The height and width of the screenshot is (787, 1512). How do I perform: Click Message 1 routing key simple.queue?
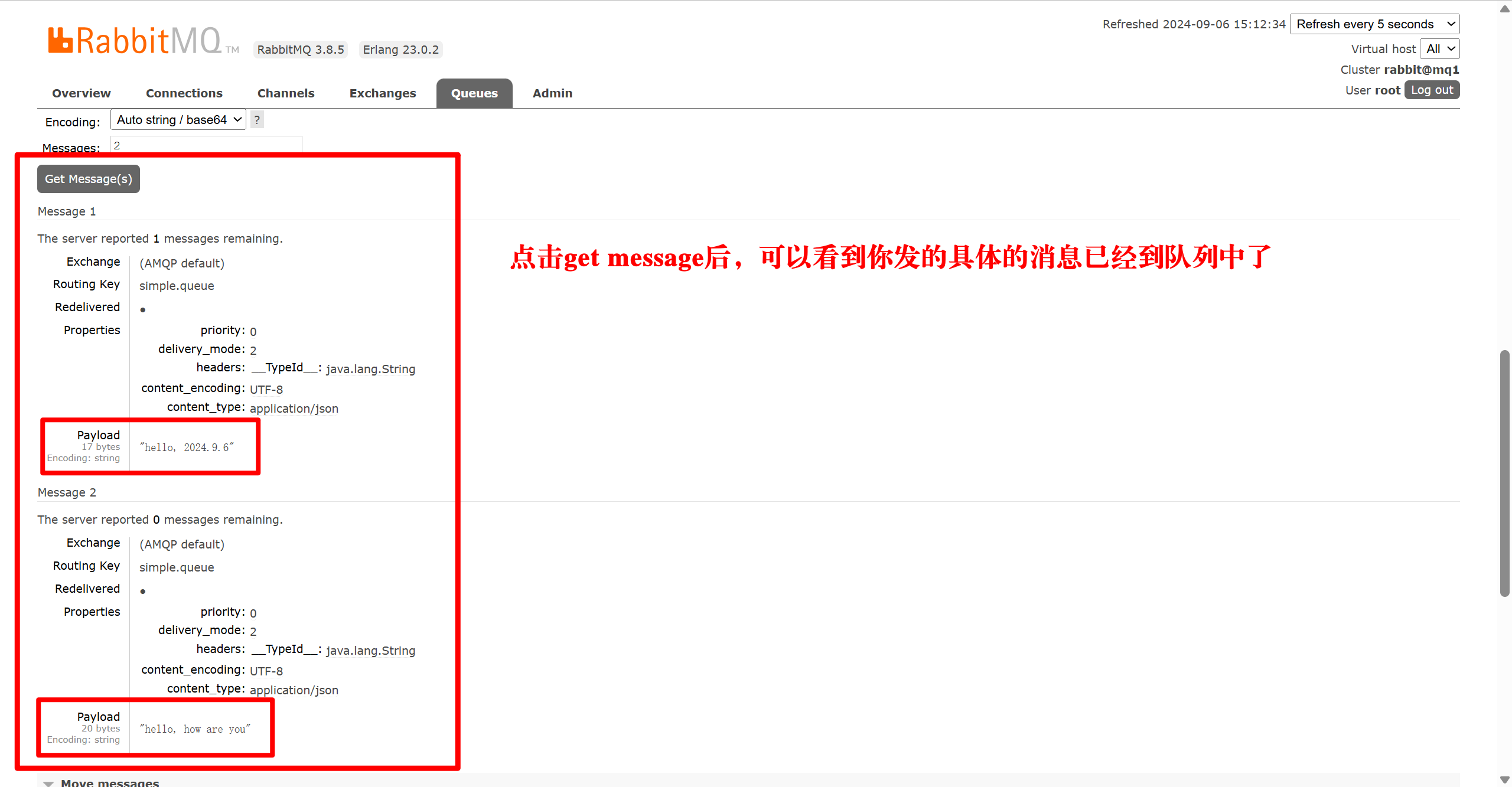click(177, 286)
